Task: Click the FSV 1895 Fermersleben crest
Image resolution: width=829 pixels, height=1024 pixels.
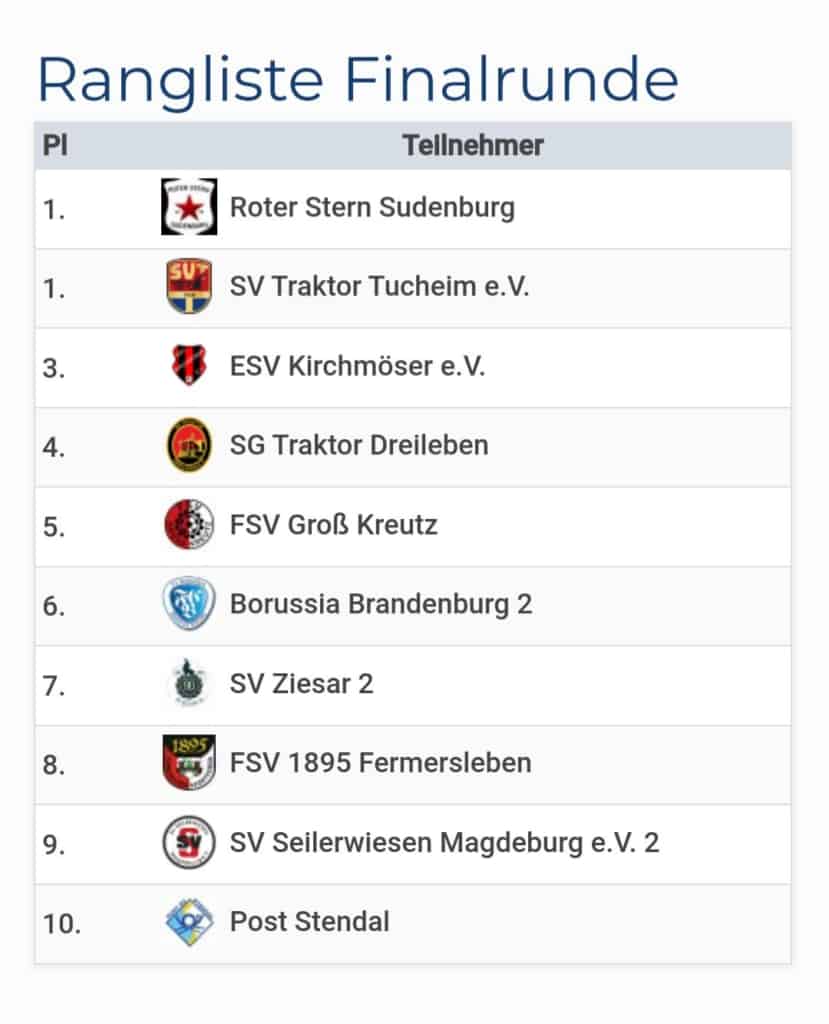Action: [x=189, y=762]
